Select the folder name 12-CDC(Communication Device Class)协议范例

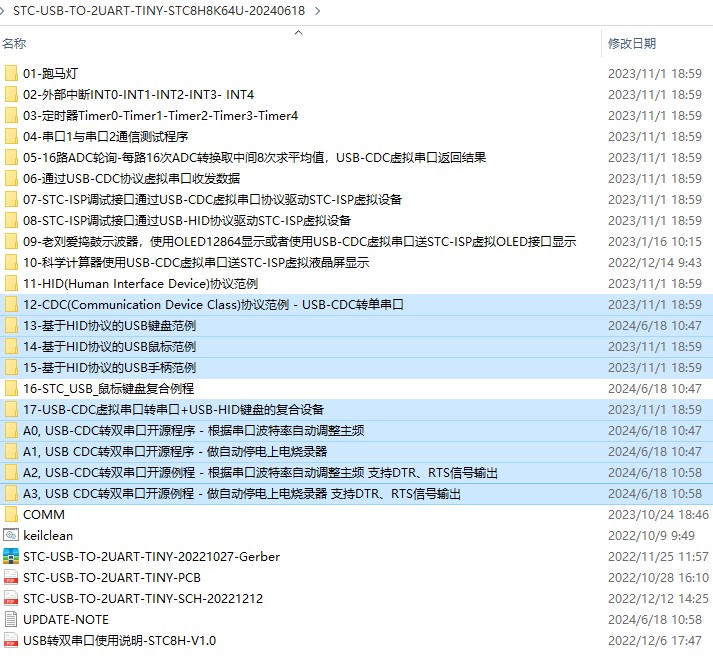[x=213, y=304]
